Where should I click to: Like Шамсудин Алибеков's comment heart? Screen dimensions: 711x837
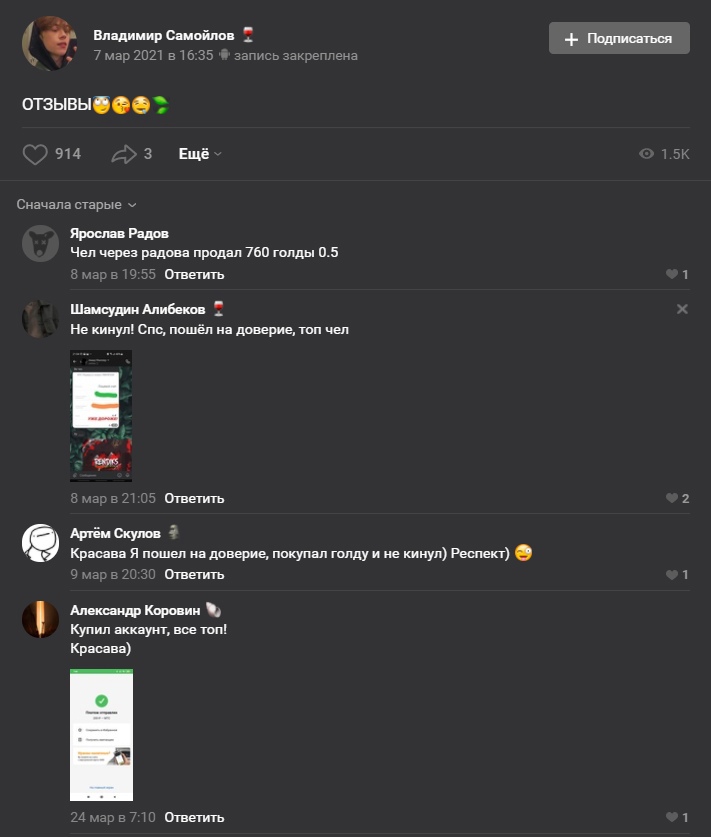(x=672, y=498)
